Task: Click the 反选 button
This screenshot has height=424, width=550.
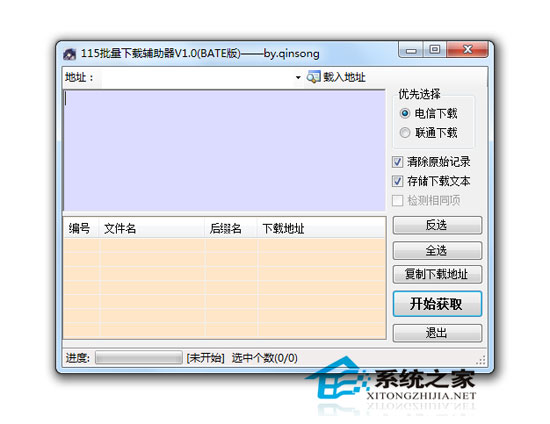Action: [437, 225]
